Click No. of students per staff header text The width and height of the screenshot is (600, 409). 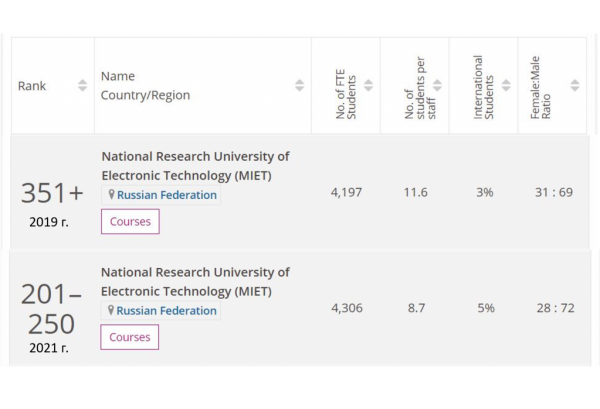[x=420, y=88]
